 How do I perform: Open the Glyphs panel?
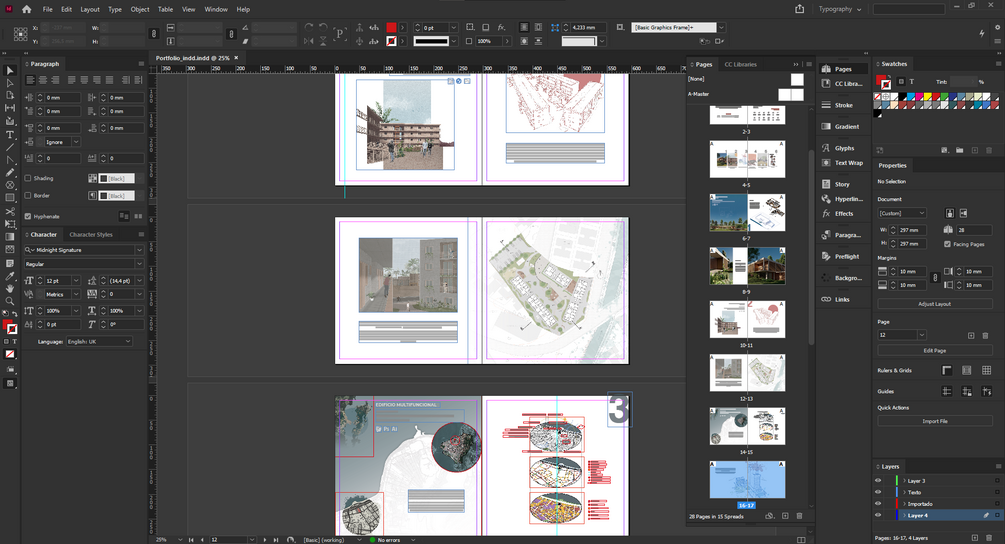[x=844, y=148]
